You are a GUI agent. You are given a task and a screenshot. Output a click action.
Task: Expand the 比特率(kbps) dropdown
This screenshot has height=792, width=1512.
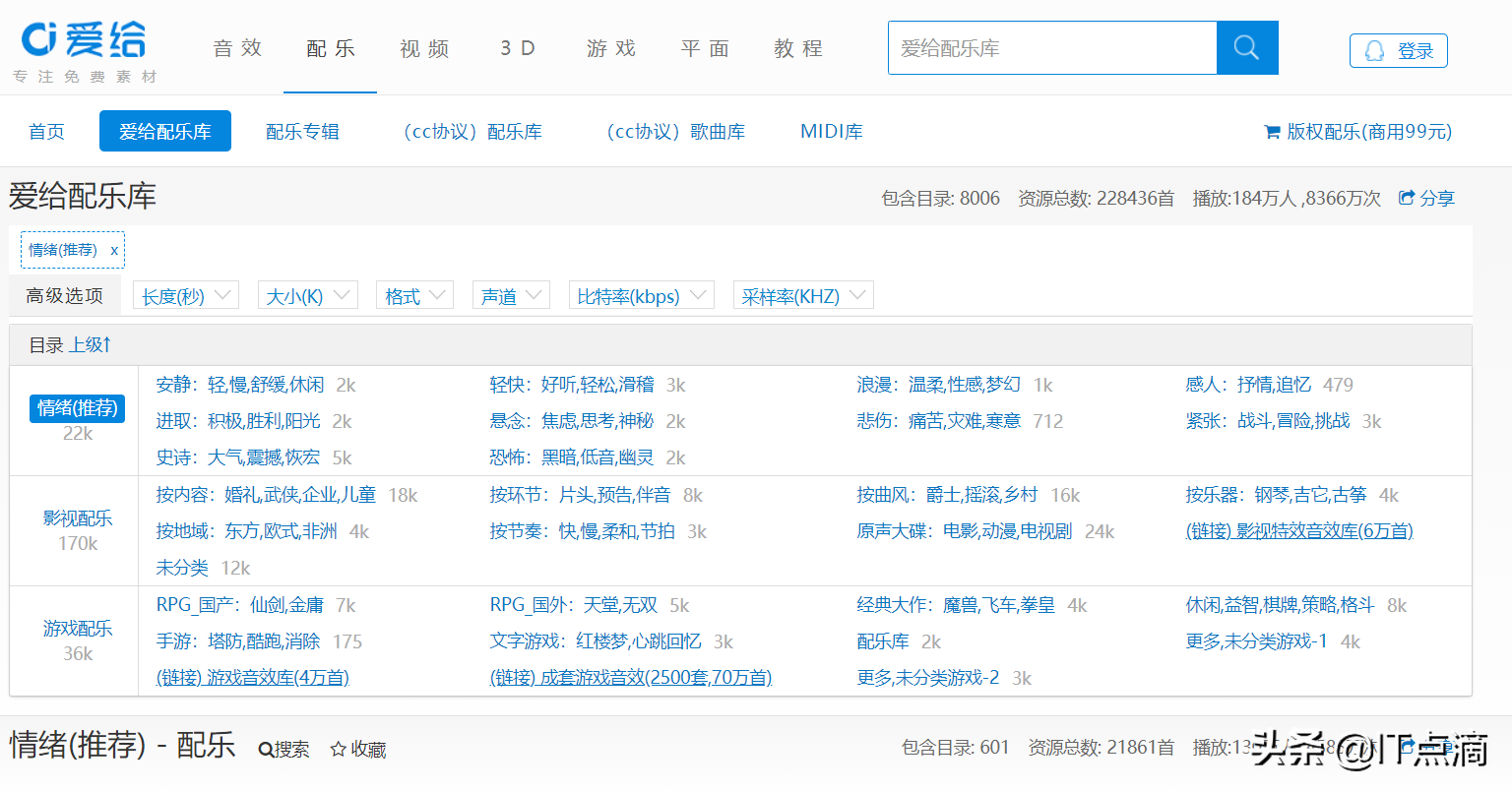[641, 296]
